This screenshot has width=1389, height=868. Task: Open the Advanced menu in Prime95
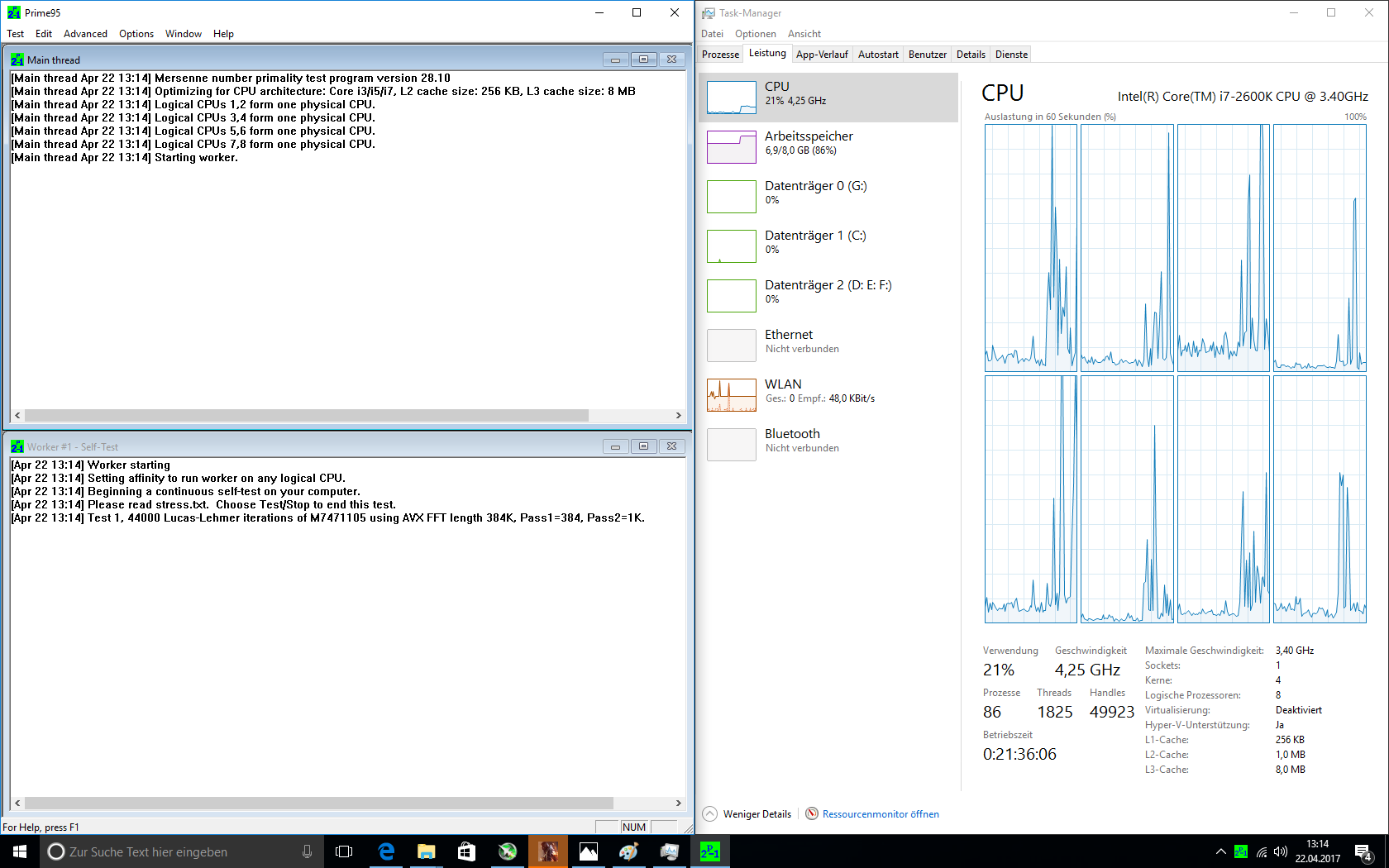[85, 34]
